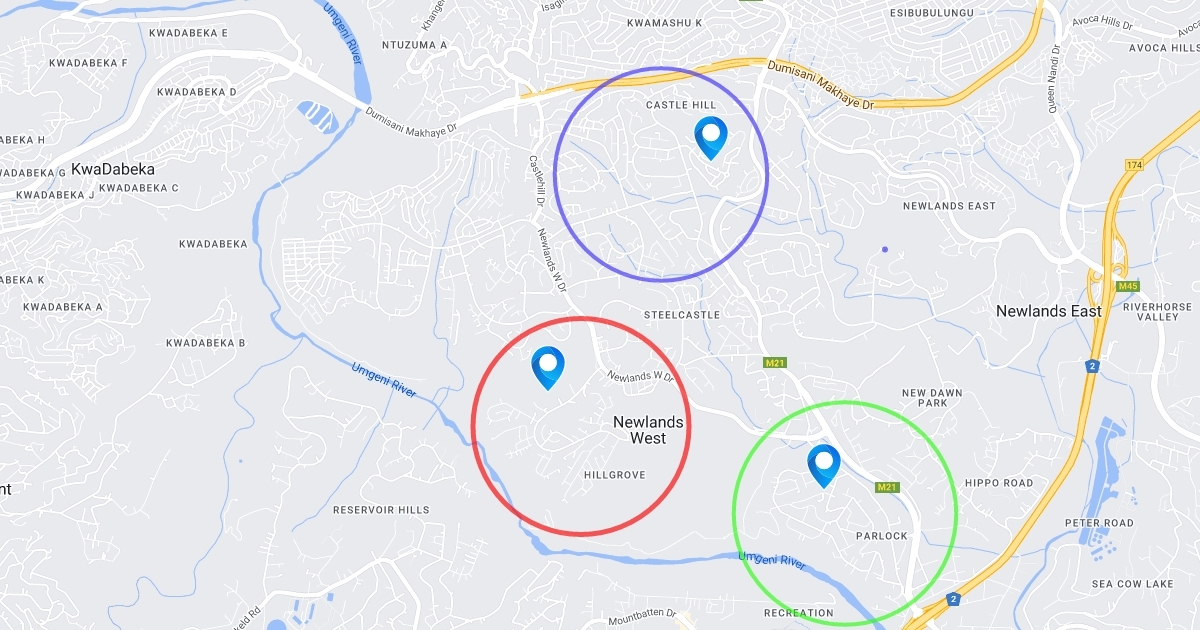Screen dimensions: 1200x630
Task: Click the Castle Hill label
Action: coord(681,105)
